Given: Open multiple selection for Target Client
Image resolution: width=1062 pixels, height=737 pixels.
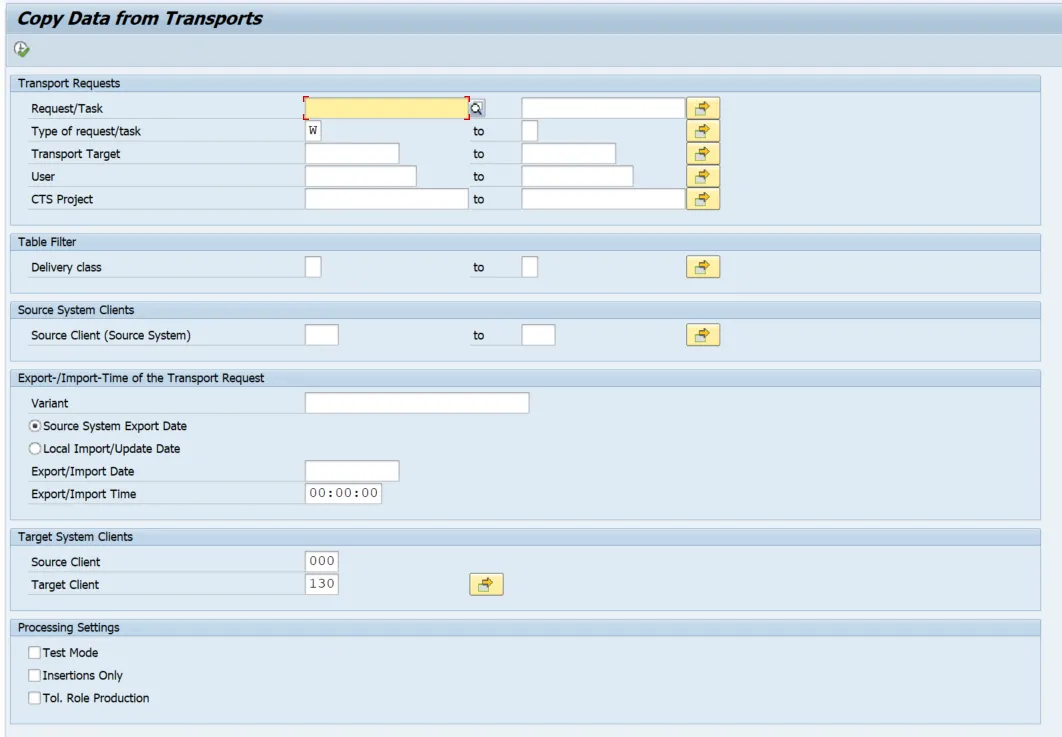Looking at the screenshot, I should pyautogui.click(x=486, y=584).
